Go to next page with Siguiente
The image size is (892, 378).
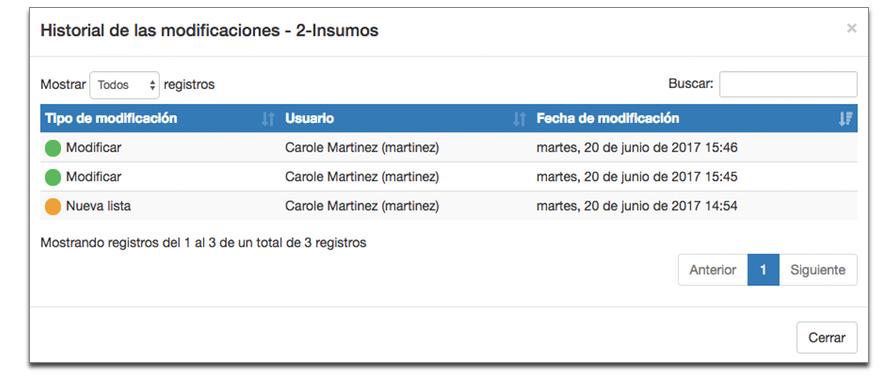point(817,270)
